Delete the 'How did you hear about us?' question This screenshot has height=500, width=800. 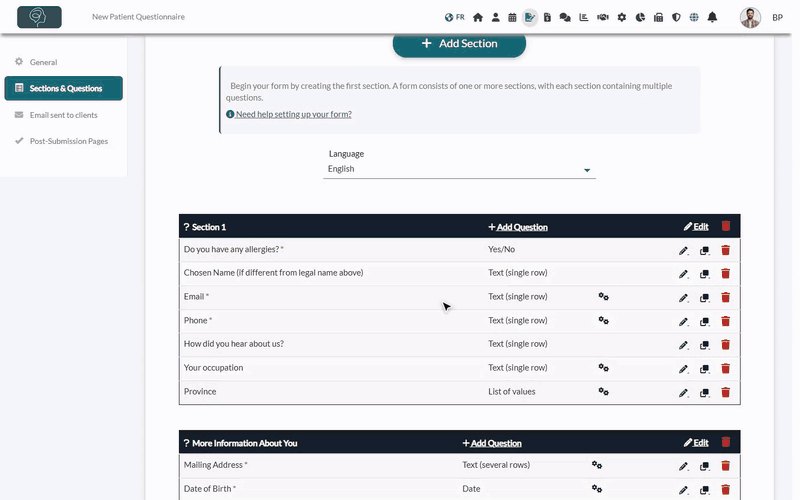pyautogui.click(x=726, y=345)
